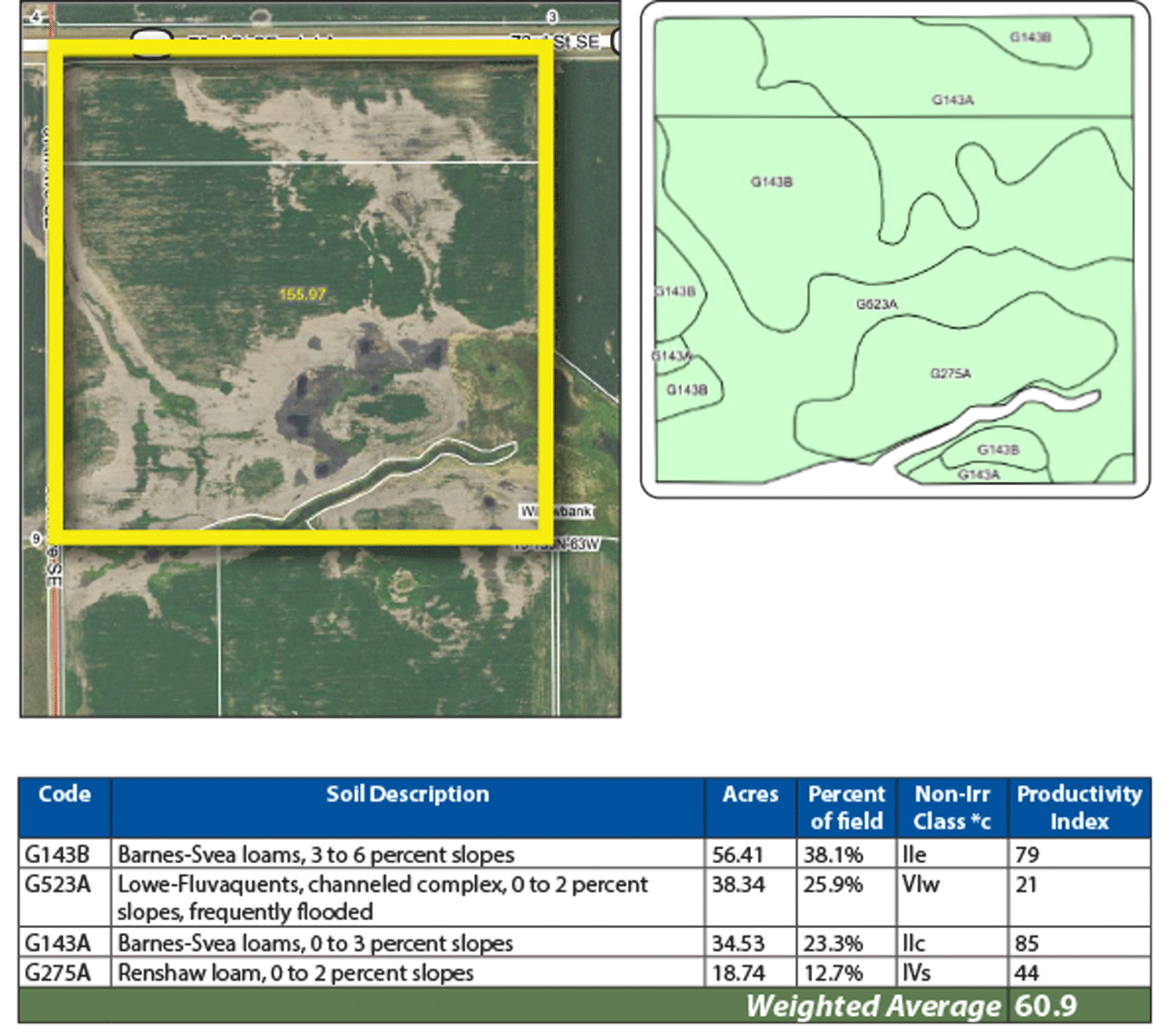Click the Percent of field column header

pos(846,807)
